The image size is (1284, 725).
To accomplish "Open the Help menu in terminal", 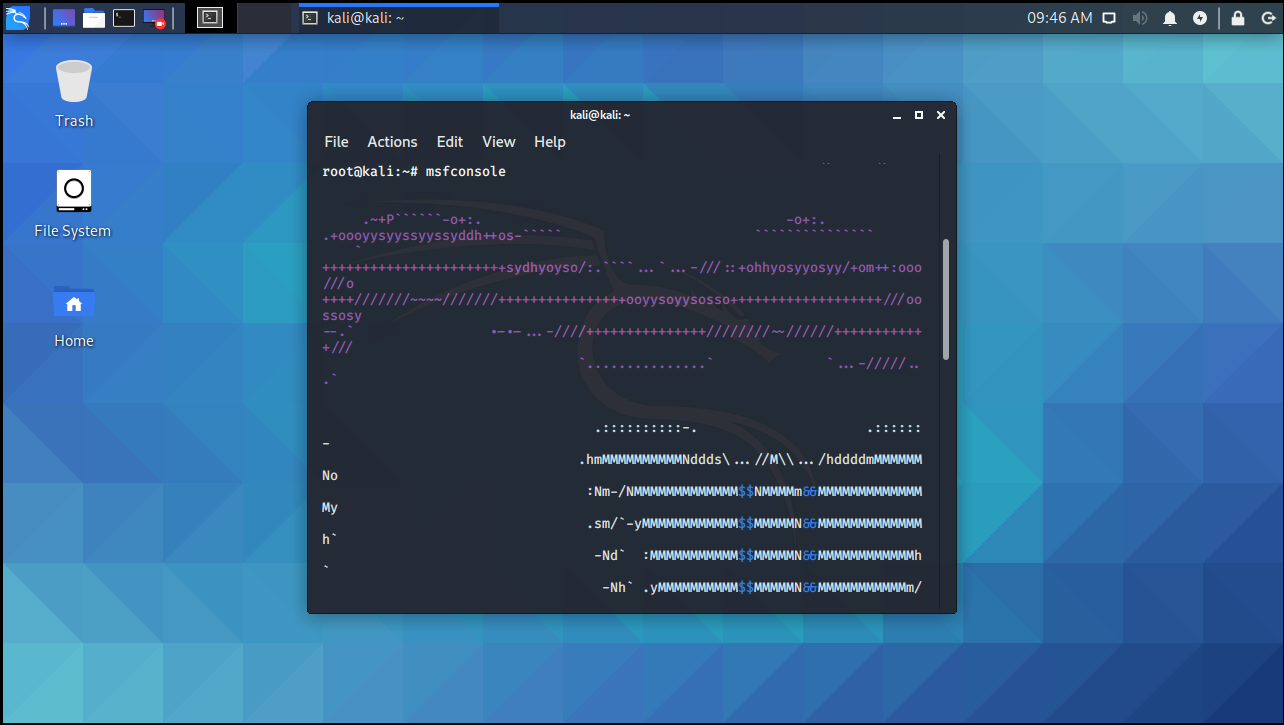I will [550, 142].
